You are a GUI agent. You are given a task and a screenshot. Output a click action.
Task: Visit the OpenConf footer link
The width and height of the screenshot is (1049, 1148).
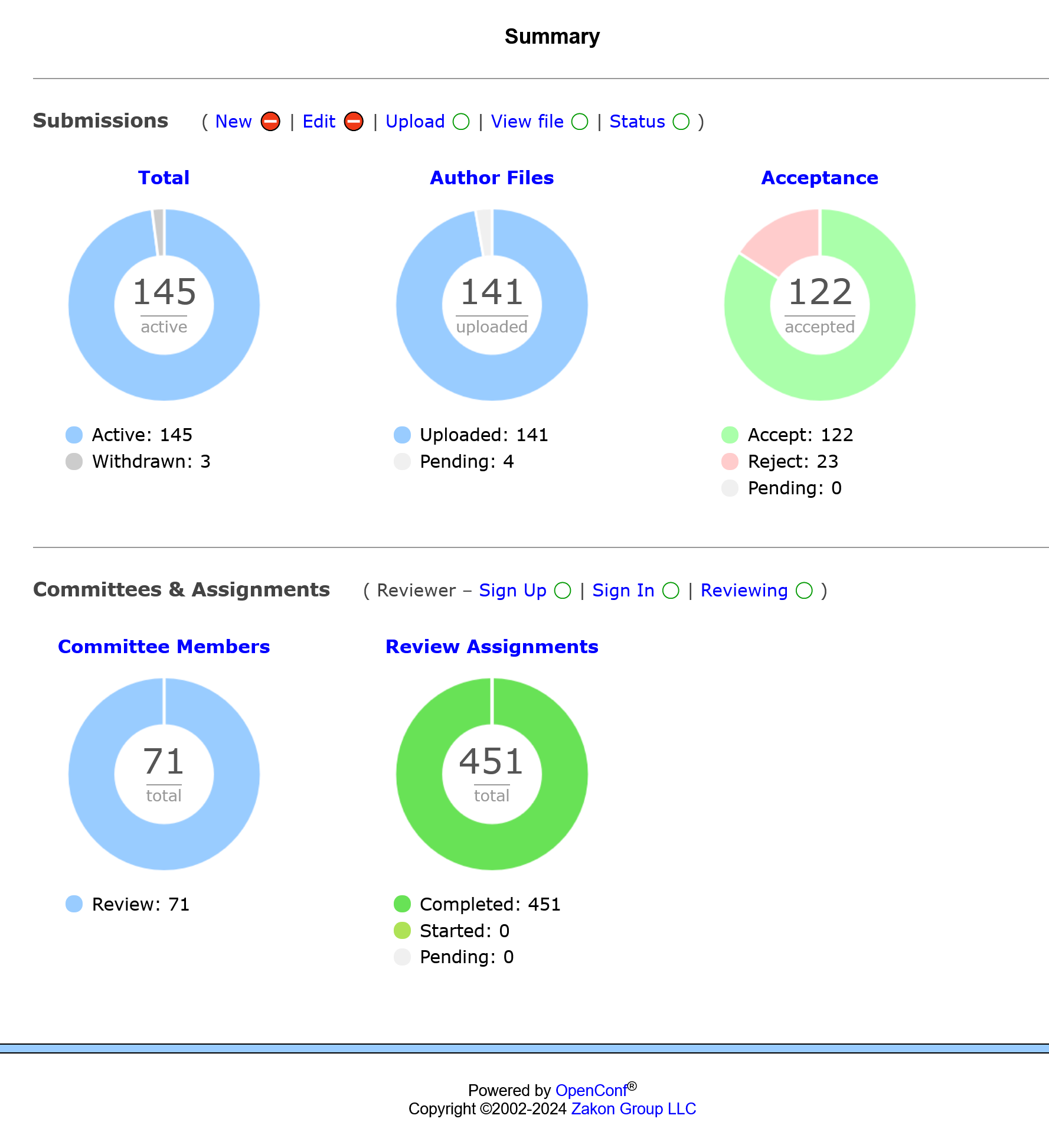tap(591, 1090)
